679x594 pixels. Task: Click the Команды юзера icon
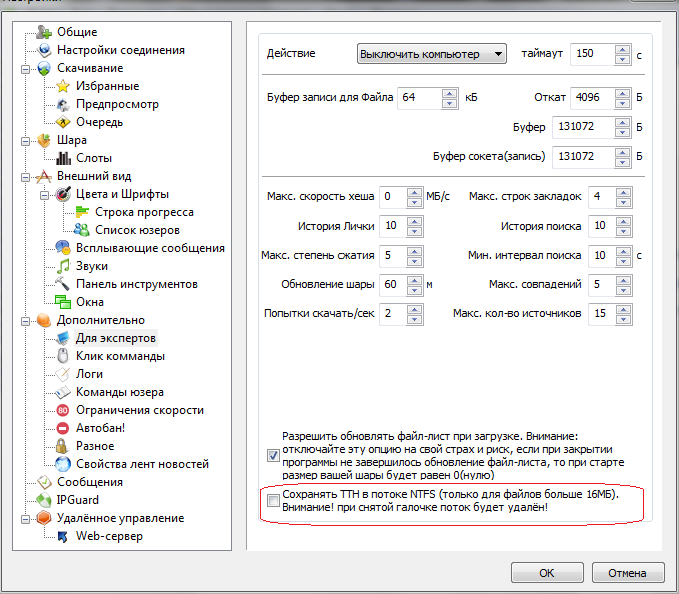pos(63,392)
